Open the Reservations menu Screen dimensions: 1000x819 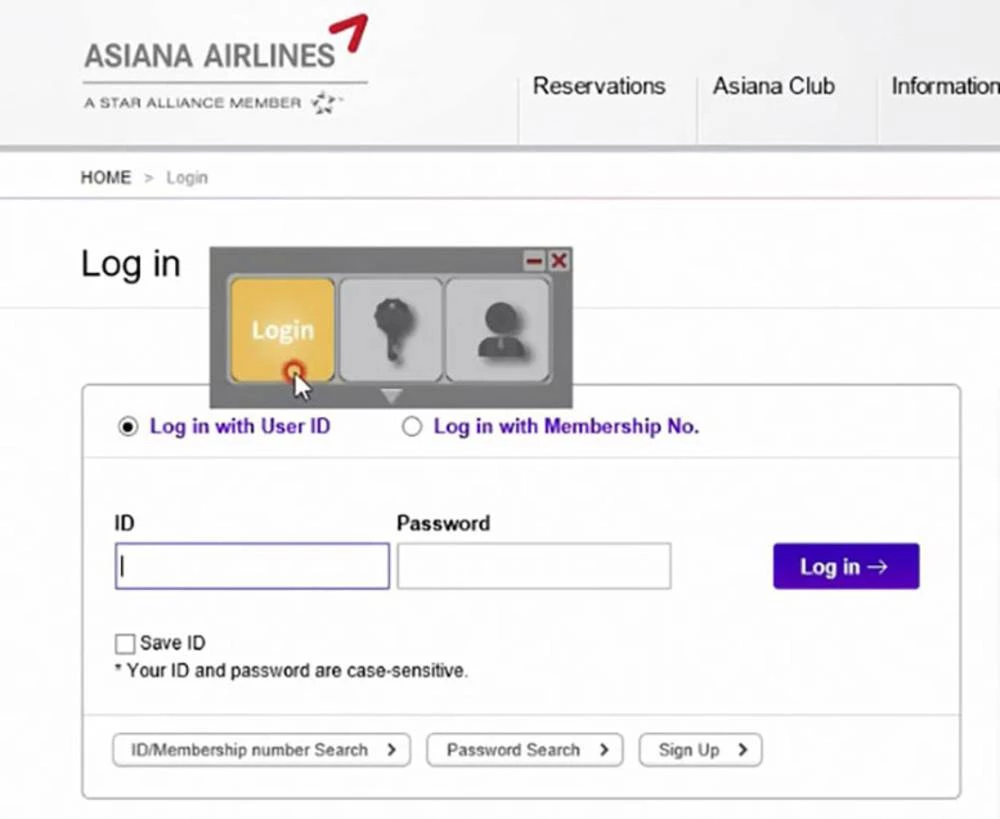coord(598,86)
